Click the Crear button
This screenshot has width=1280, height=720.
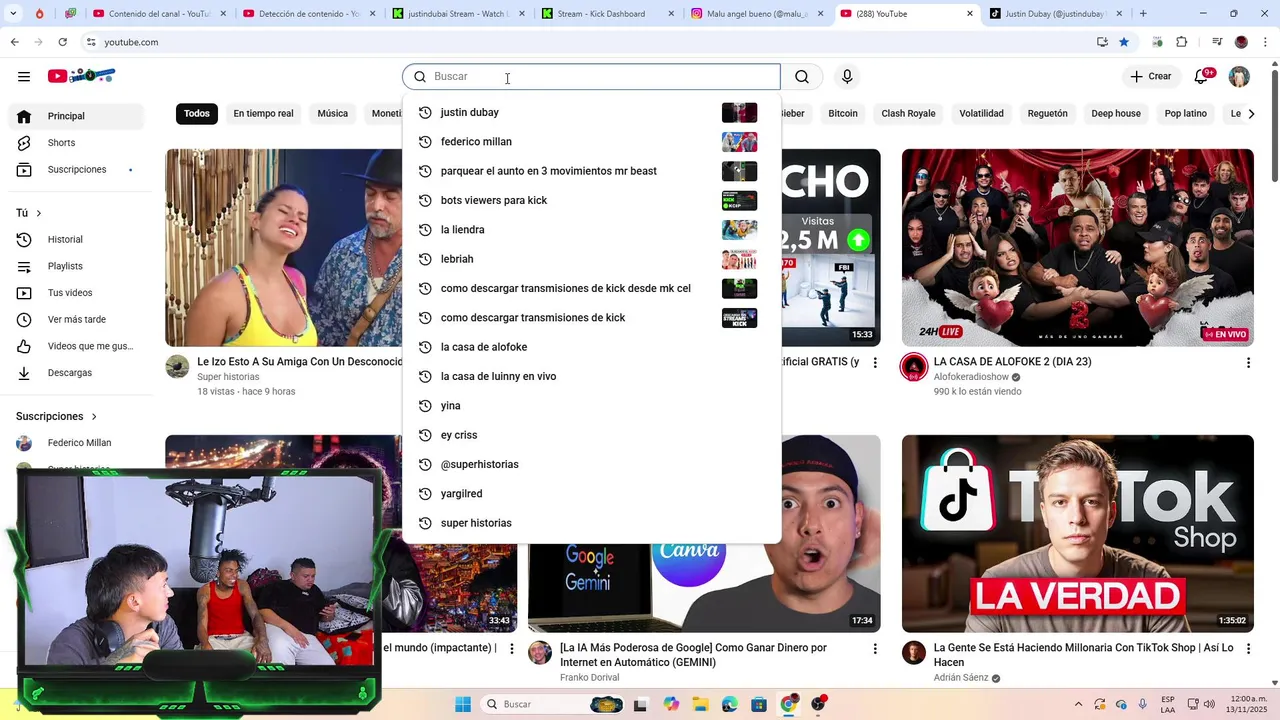pos(1151,77)
